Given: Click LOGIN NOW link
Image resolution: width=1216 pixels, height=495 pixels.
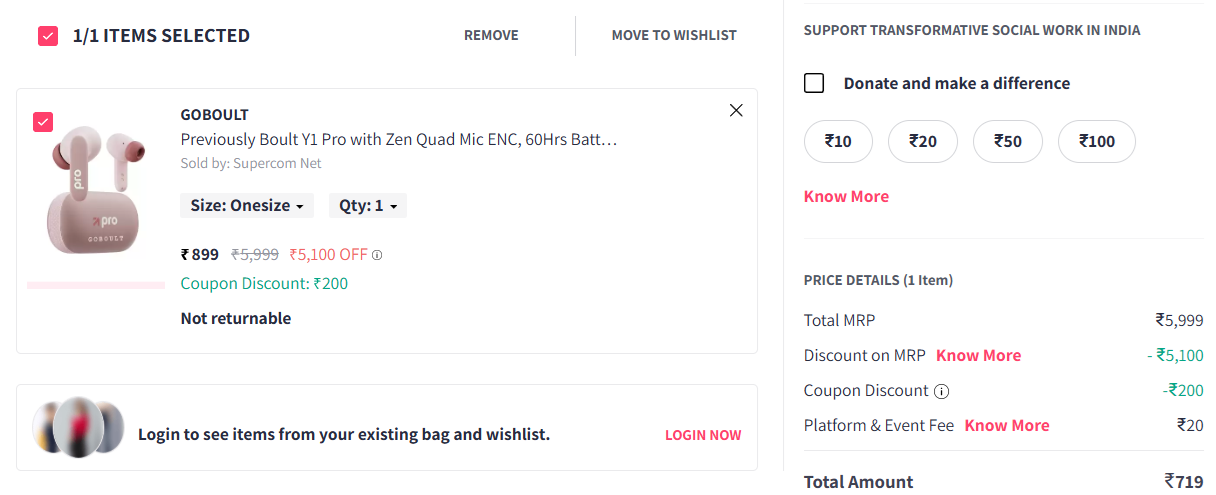Looking at the screenshot, I should click(703, 436).
